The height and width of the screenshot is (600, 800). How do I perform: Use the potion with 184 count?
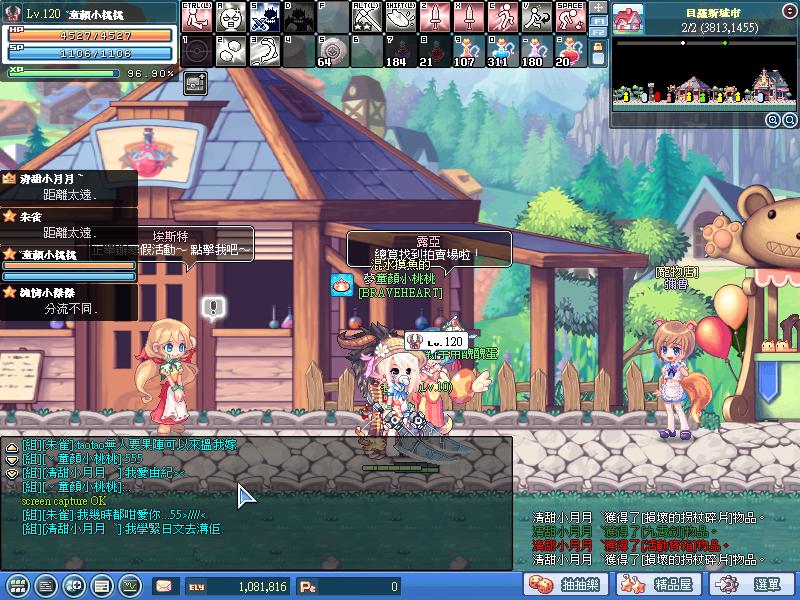[x=401, y=51]
